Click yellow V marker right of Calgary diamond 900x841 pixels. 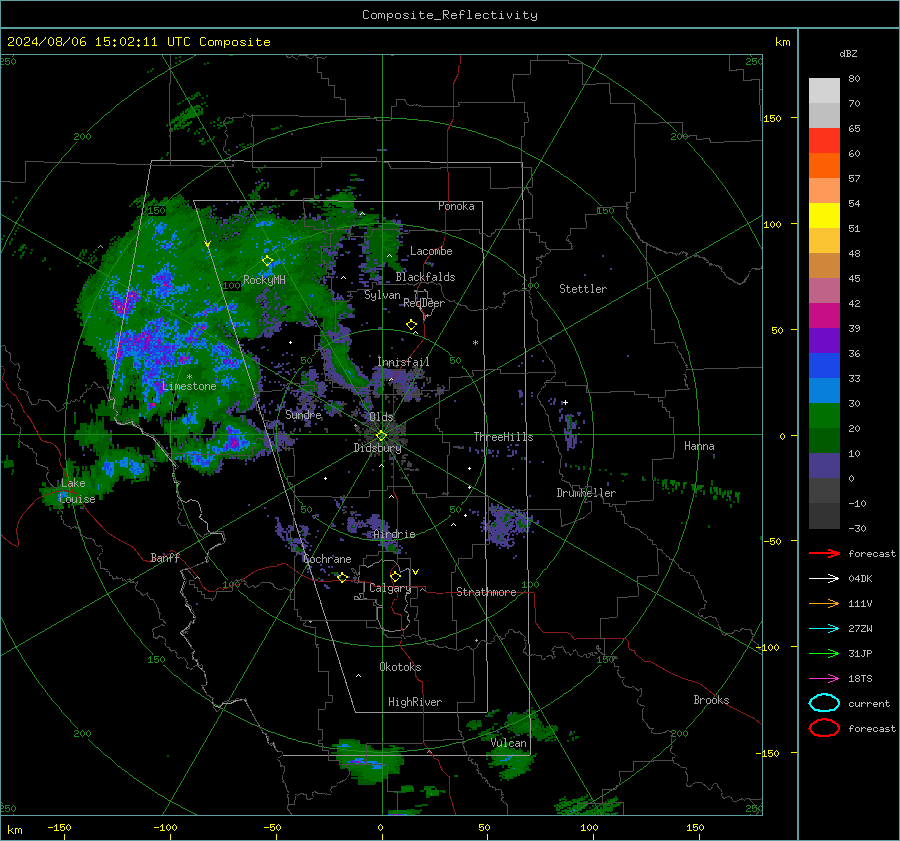pyautogui.click(x=416, y=572)
